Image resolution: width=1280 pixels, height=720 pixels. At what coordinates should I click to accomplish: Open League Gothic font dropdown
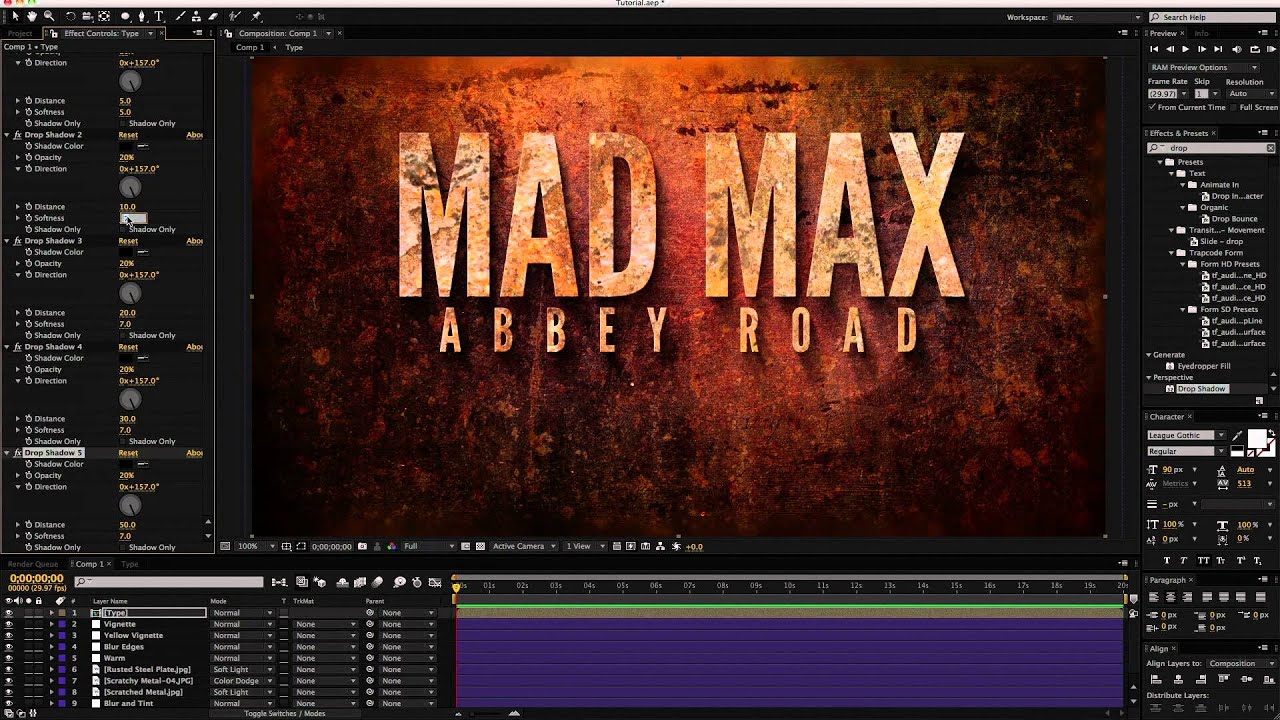coord(1186,435)
